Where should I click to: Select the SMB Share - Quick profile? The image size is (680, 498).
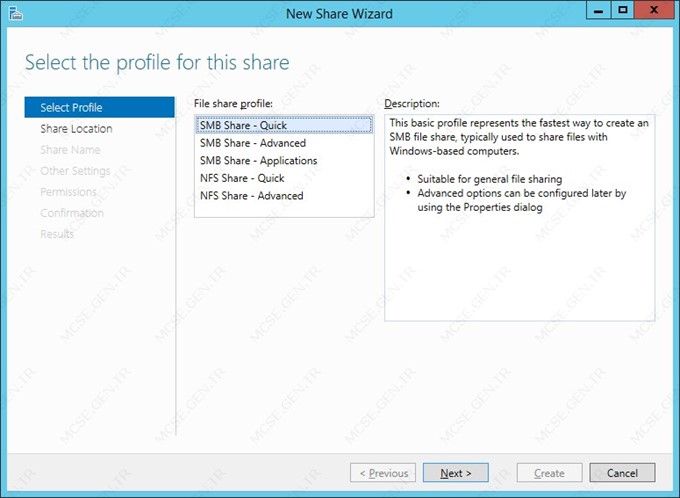284,125
